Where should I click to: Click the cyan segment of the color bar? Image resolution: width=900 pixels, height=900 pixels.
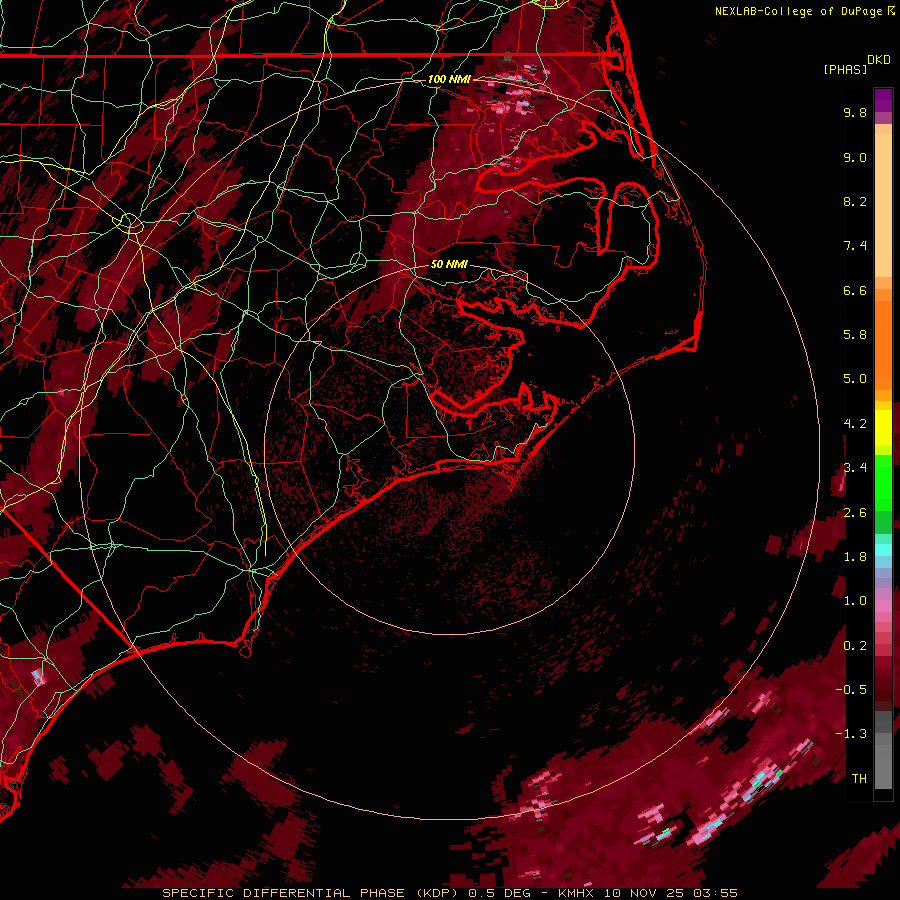[883, 550]
